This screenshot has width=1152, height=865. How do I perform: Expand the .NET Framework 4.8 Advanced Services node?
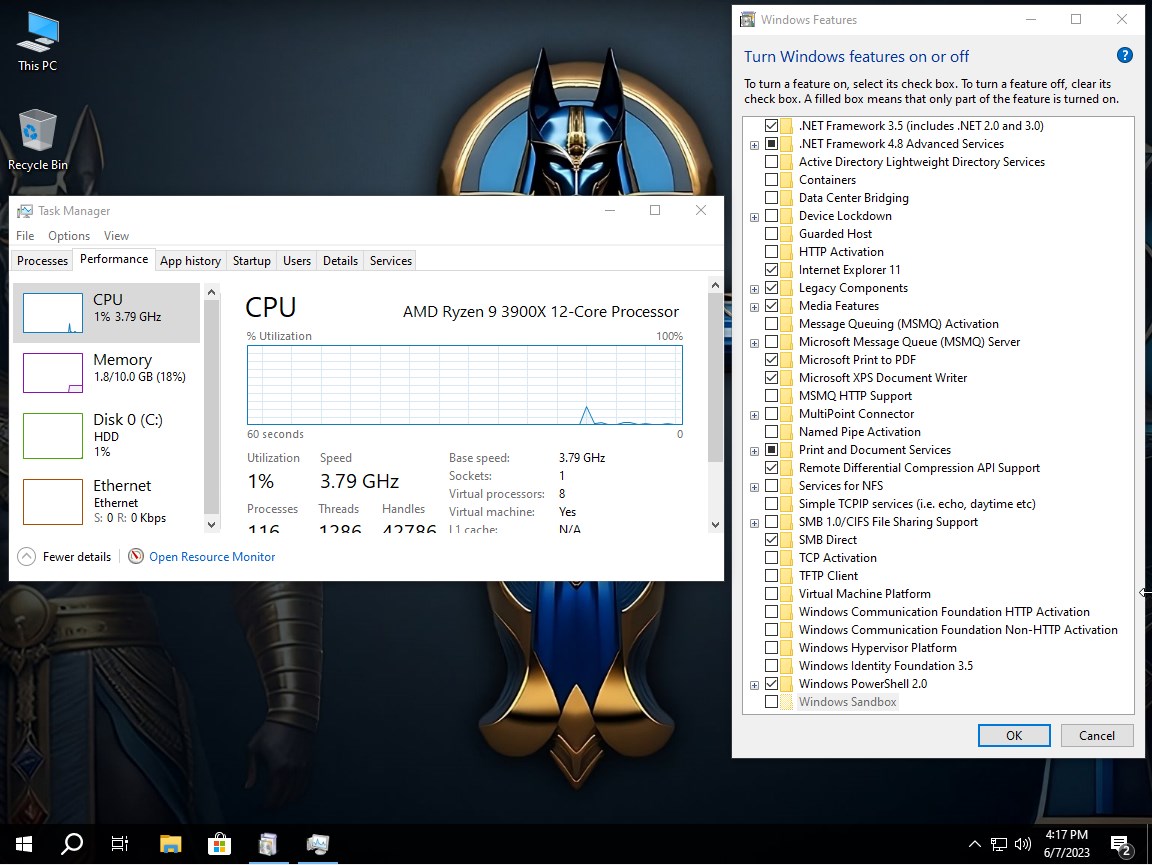point(754,145)
